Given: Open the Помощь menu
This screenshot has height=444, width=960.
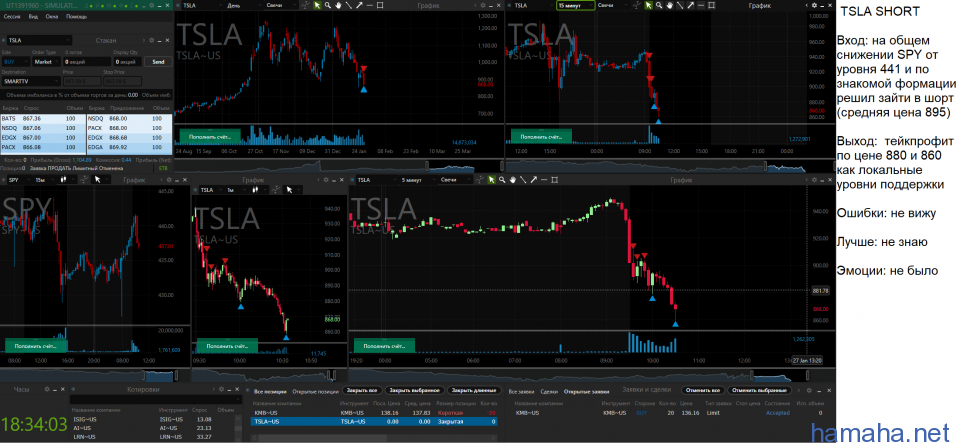Looking at the screenshot, I should [77, 17].
